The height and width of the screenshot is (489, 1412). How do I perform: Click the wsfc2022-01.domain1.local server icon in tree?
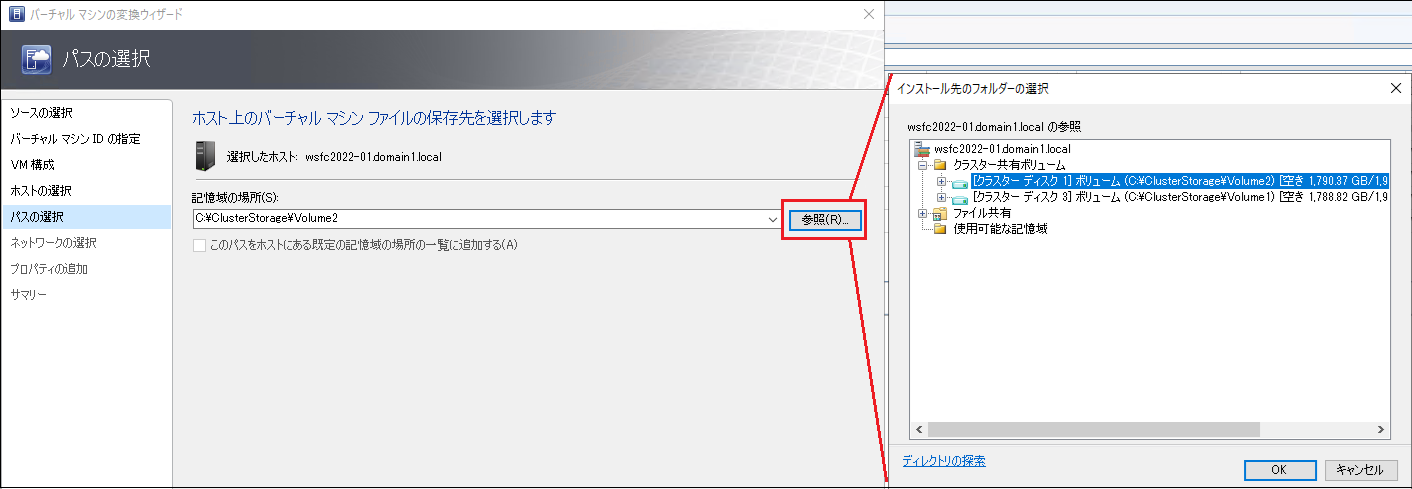[x=923, y=149]
